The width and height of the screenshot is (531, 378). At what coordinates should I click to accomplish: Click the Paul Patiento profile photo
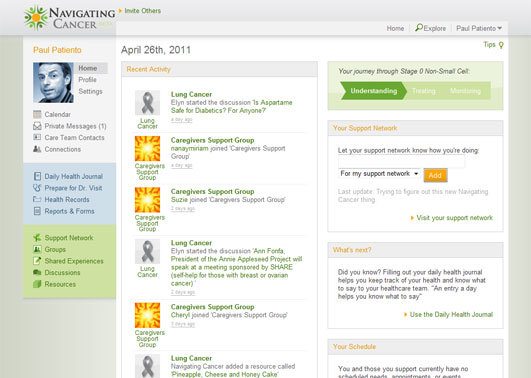[53, 83]
